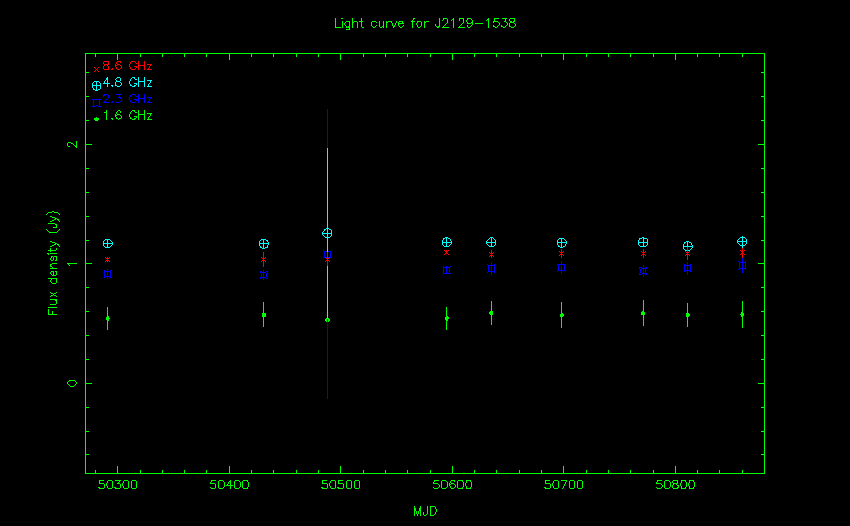Click the blue 2.3 GHz marker nearest MJD 50700
Image resolution: width=850 pixels, height=526 pixels.
562,267
